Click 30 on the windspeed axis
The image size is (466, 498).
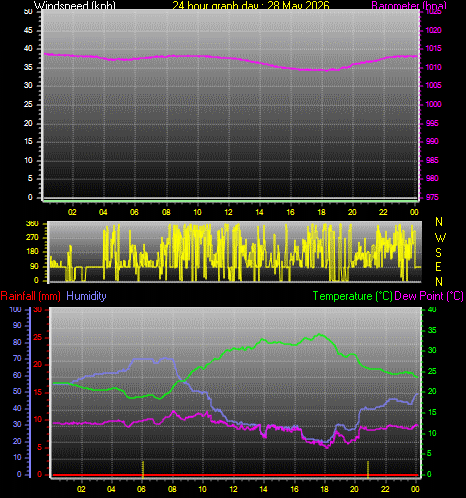coord(28,85)
